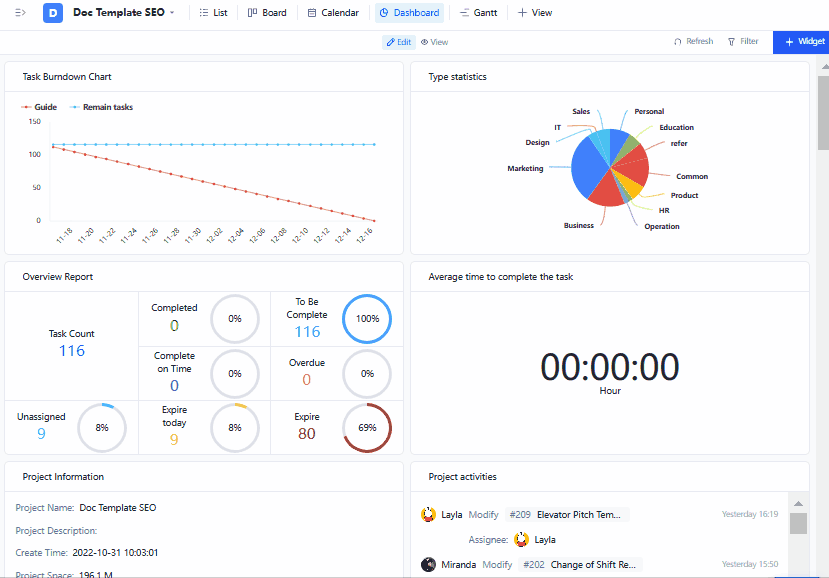Add a new view with plus View
Viewport: 829px width, 578px height.
point(535,13)
